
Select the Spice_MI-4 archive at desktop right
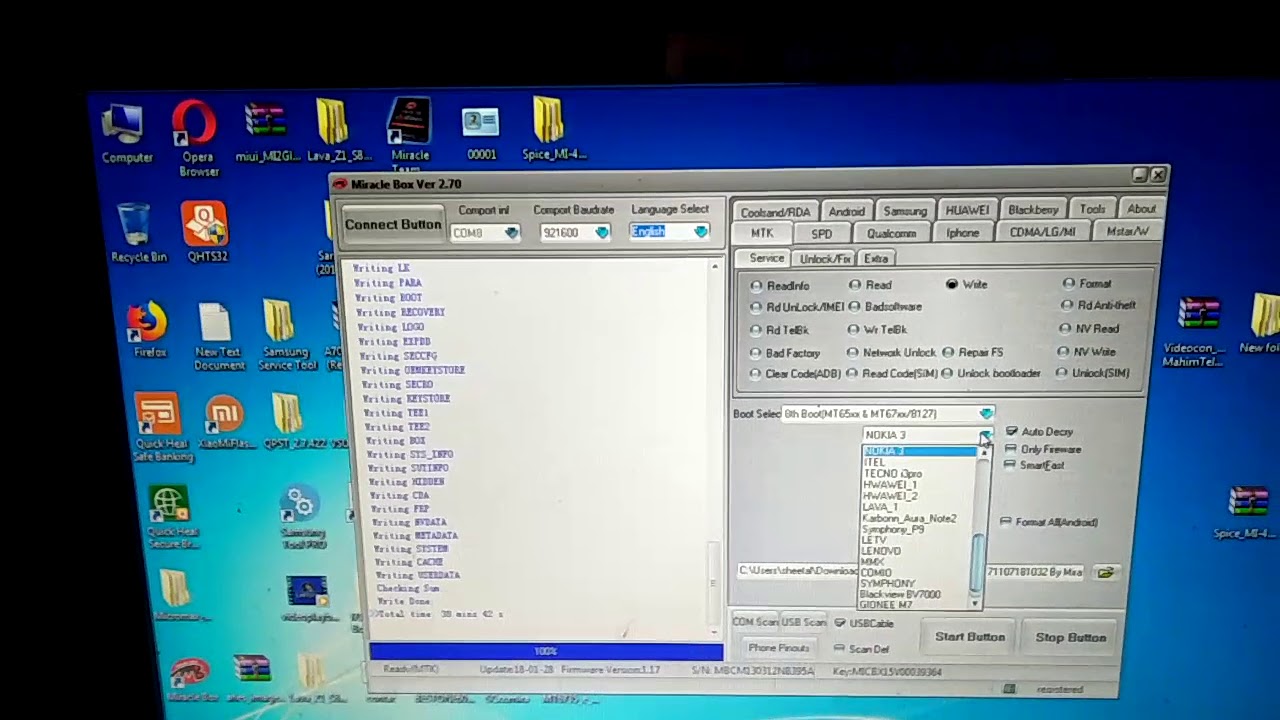point(1244,514)
